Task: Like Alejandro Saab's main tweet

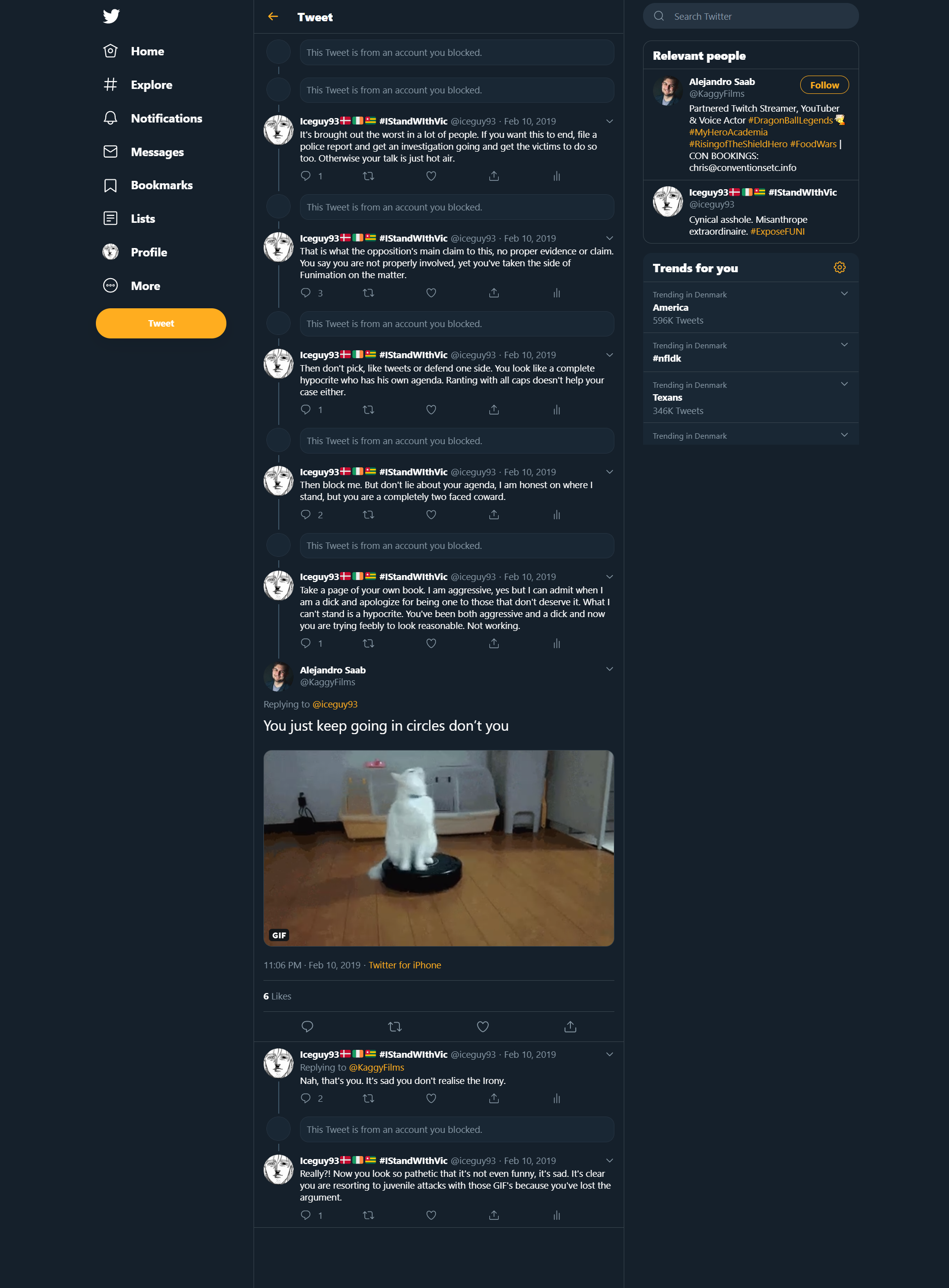Action: (x=482, y=1026)
